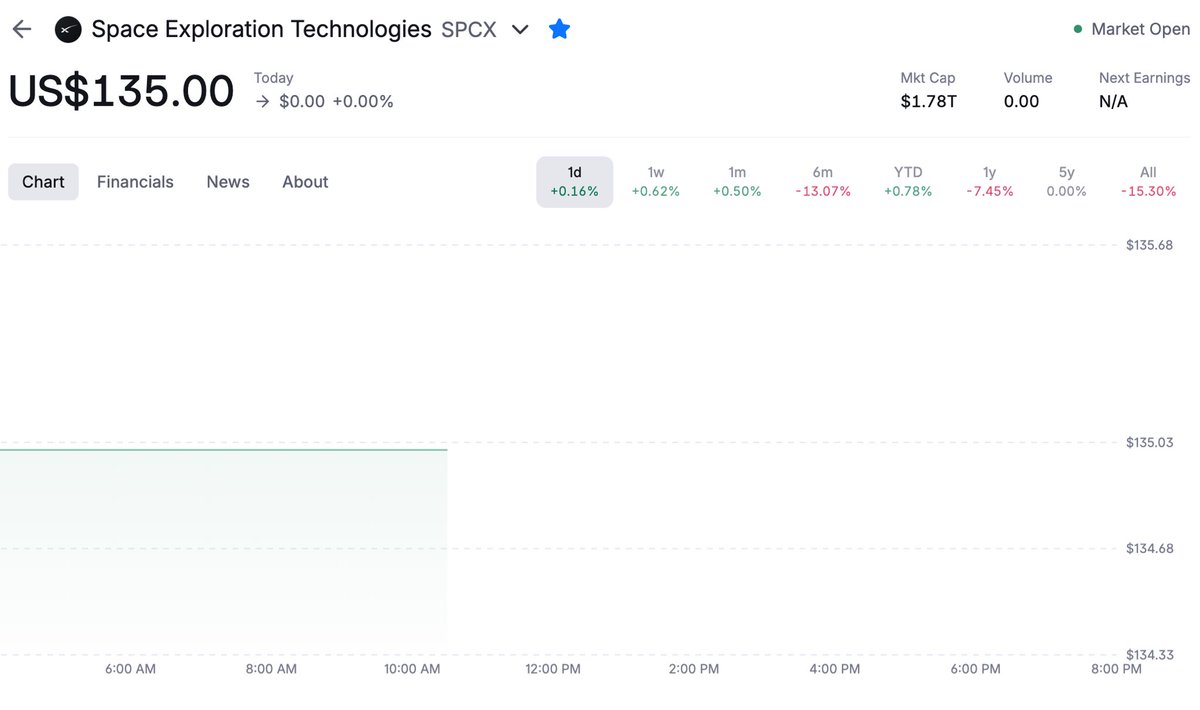Select the Chart tab
Image resolution: width=1200 pixels, height=710 pixels.
tap(43, 182)
